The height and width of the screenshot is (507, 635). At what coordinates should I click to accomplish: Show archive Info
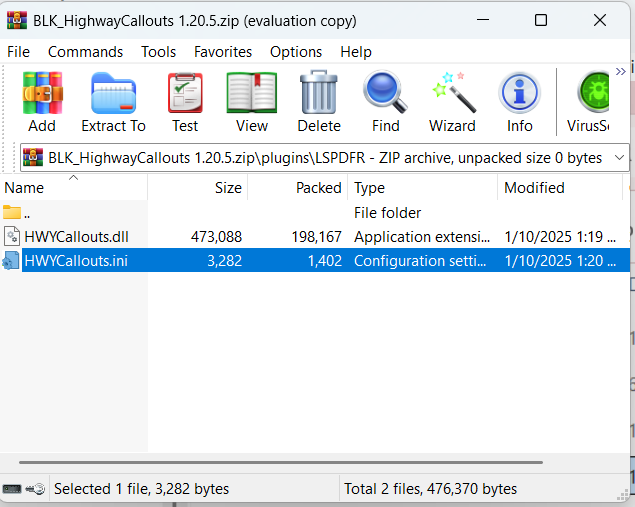(x=519, y=93)
